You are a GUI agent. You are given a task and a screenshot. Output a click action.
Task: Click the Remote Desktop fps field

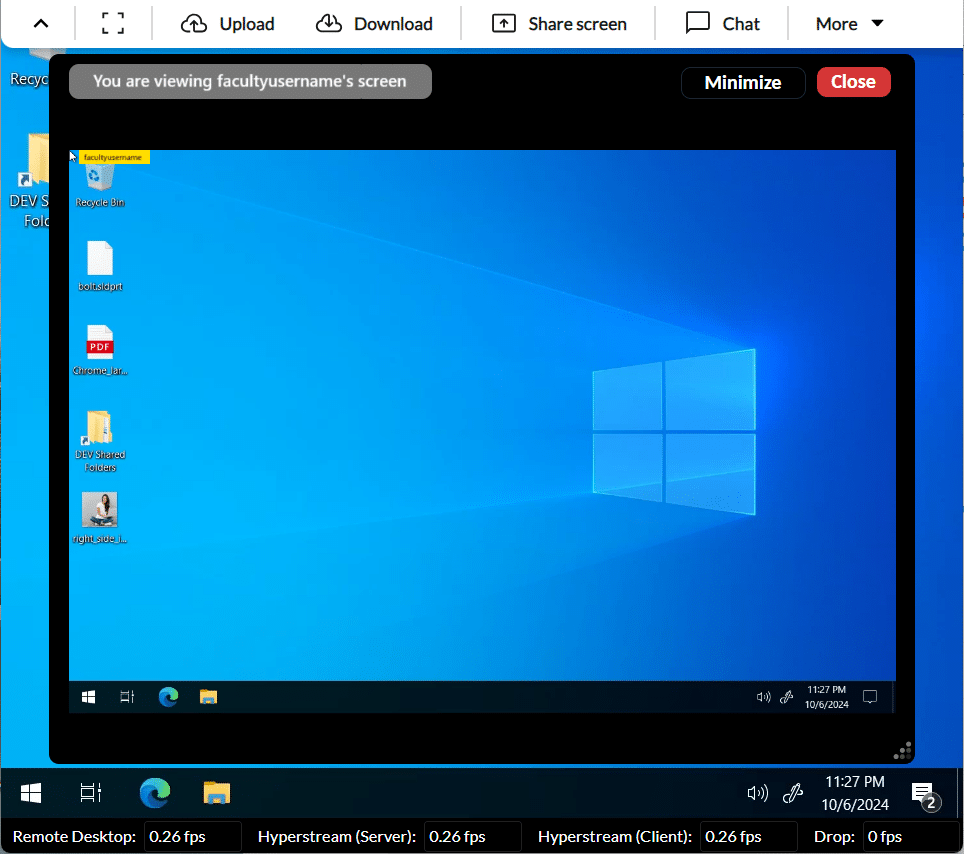pyautogui.click(x=193, y=836)
